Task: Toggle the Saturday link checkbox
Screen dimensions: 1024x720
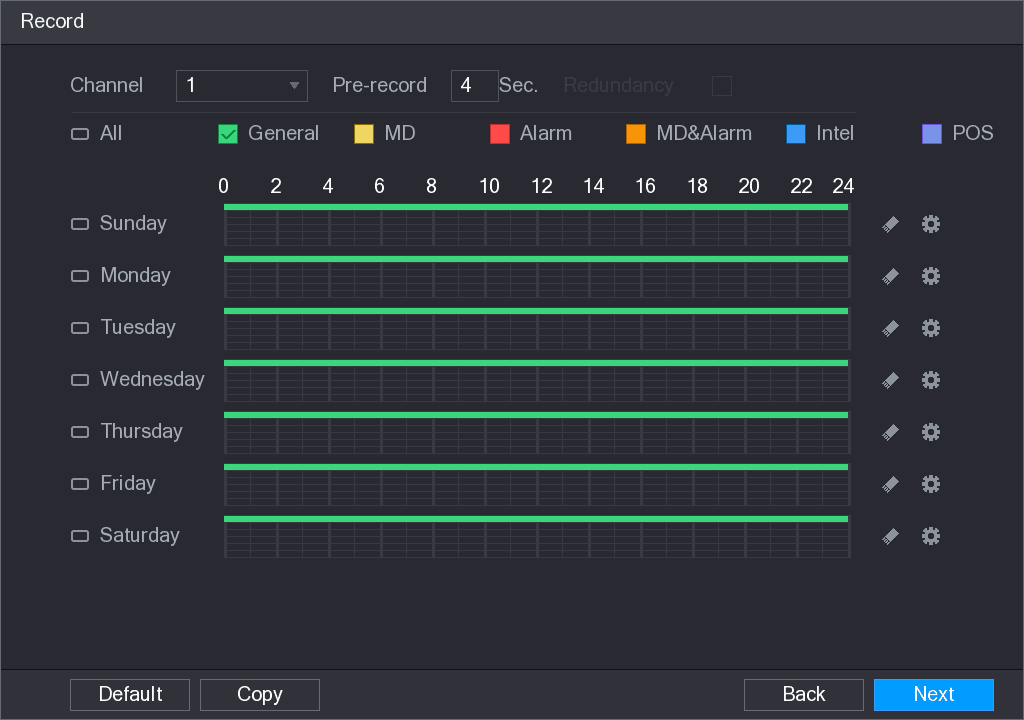Action: pyautogui.click(x=80, y=536)
